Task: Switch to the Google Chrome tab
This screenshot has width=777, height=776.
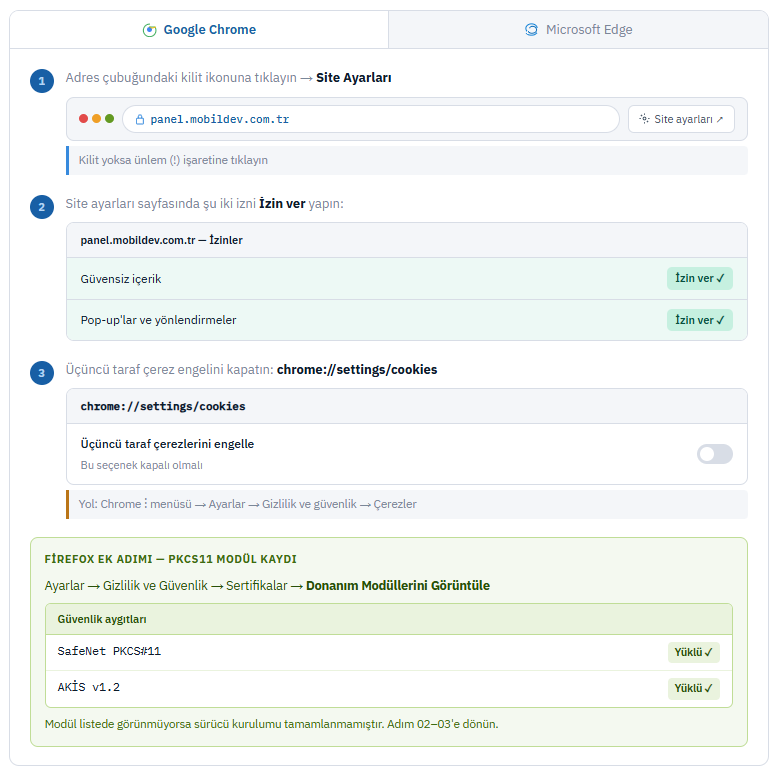Action: 199,30
